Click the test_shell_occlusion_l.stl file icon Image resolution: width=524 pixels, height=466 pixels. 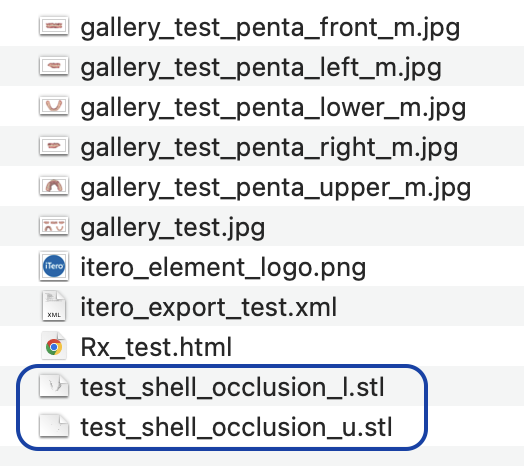tap(54, 386)
